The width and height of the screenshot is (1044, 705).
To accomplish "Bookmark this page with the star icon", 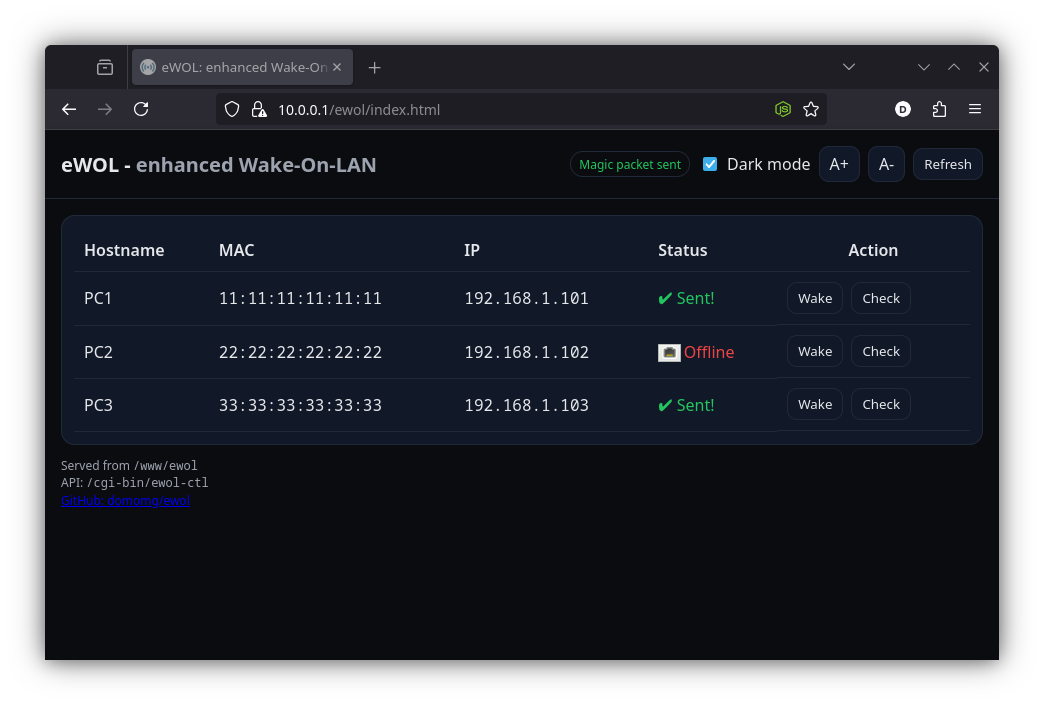I will 811,109.
